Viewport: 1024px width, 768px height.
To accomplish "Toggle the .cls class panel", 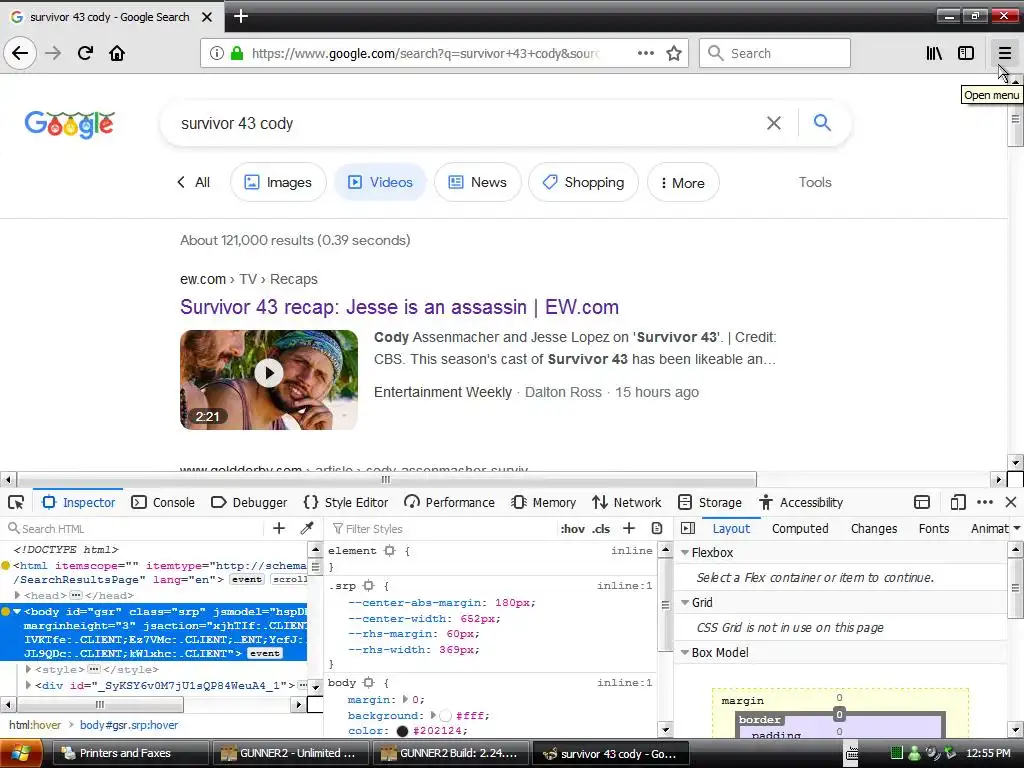I will [x=601, y=529].
